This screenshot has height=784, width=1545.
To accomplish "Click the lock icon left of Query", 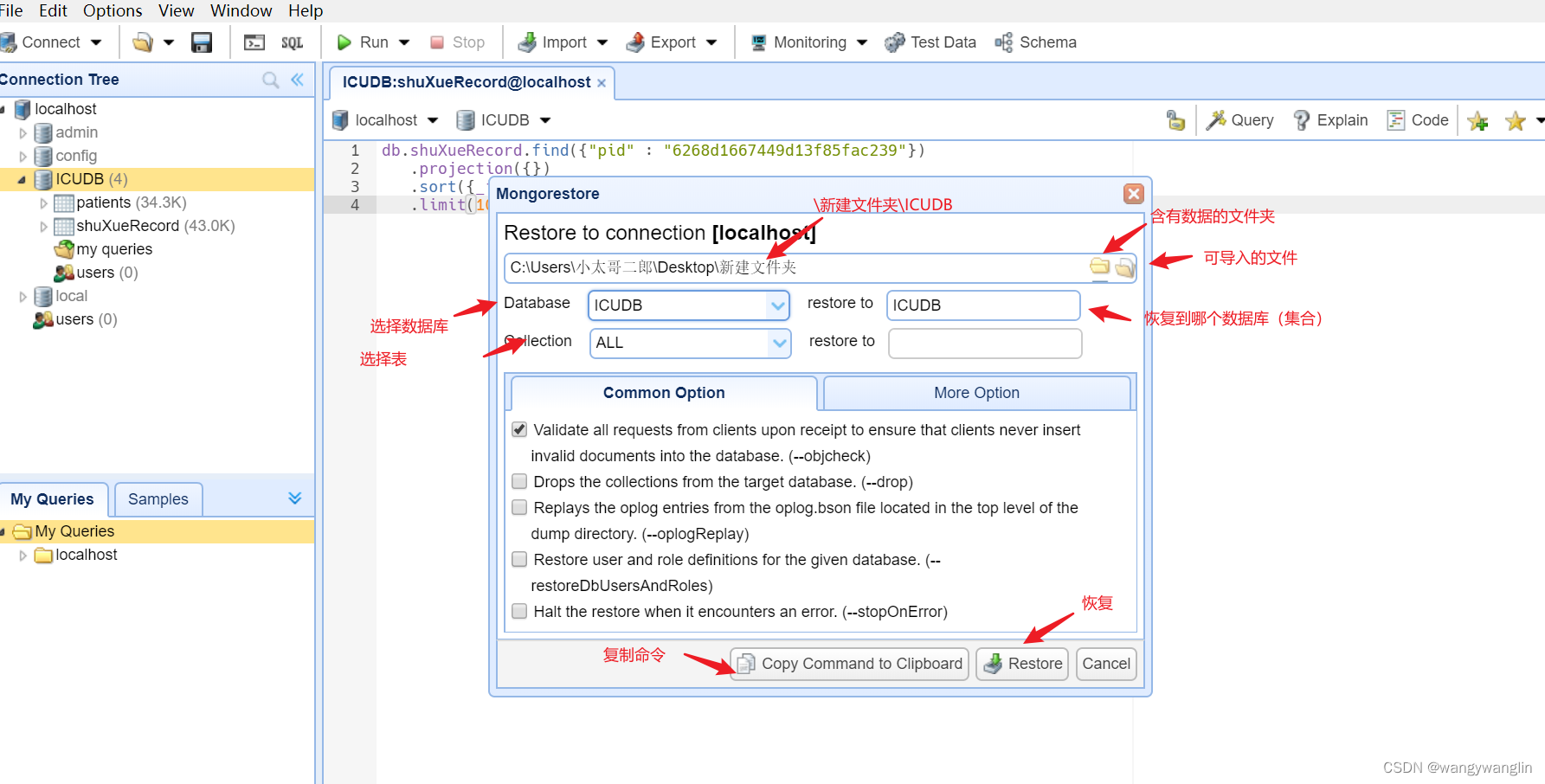I will (1175, 120).
